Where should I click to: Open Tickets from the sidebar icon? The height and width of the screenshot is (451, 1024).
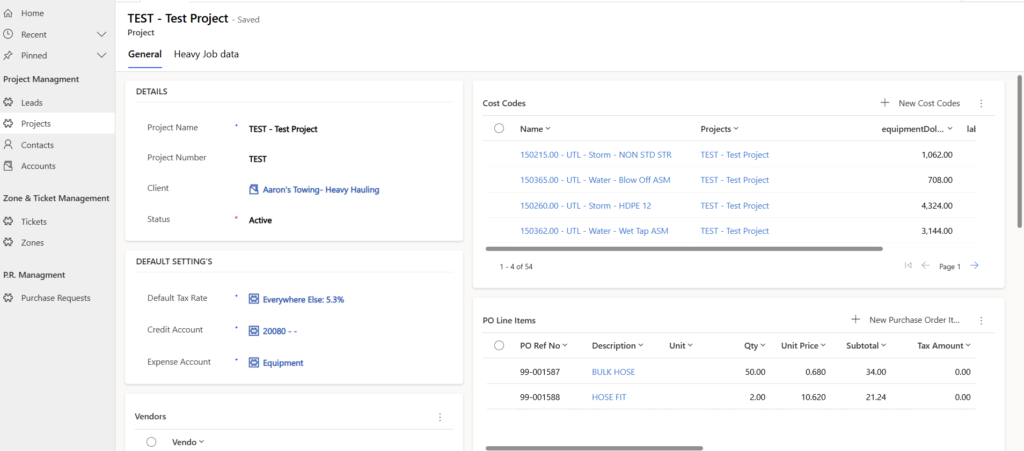pyautogui.click(x=9, y=221)
